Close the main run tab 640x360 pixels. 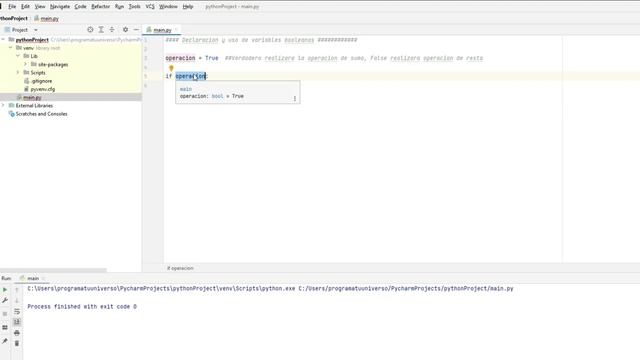(x=43, y=278)
